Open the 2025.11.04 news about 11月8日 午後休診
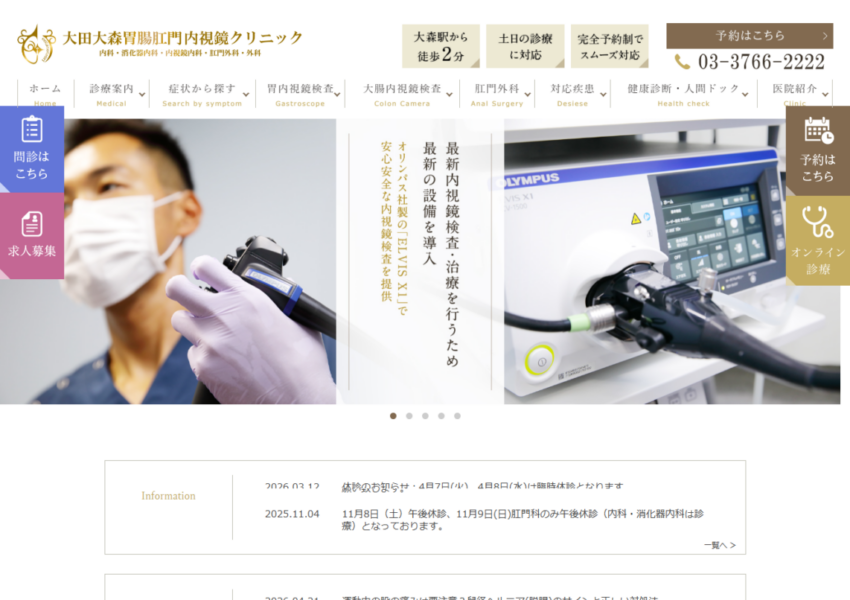The image size is (850, 600). (x=523, y=520)
